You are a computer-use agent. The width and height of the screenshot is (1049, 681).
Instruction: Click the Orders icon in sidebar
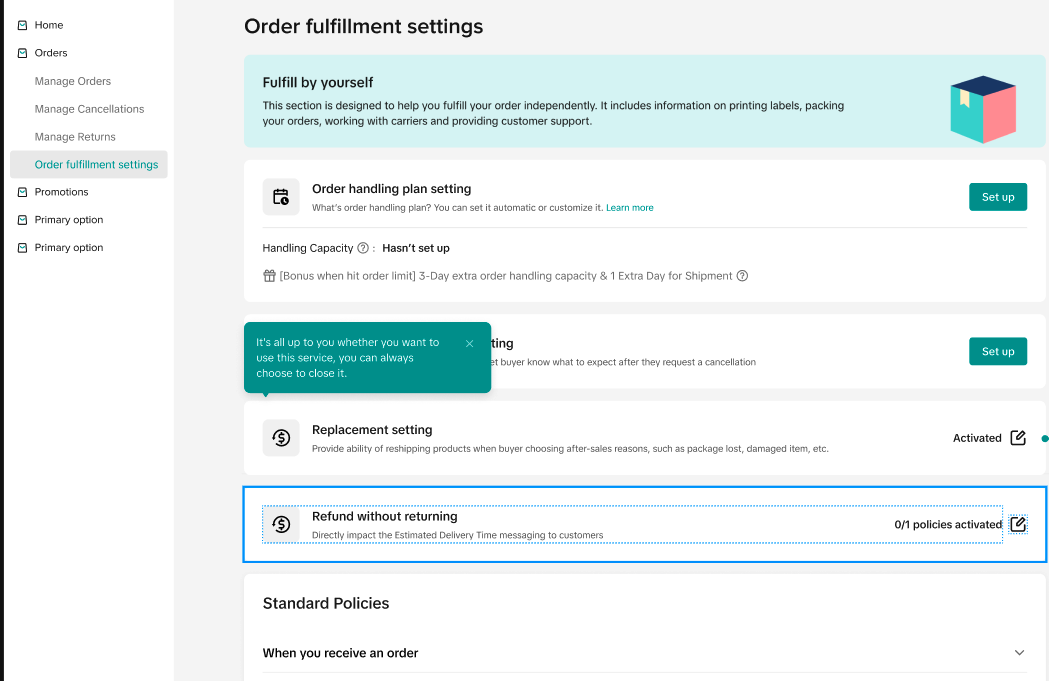23,53
